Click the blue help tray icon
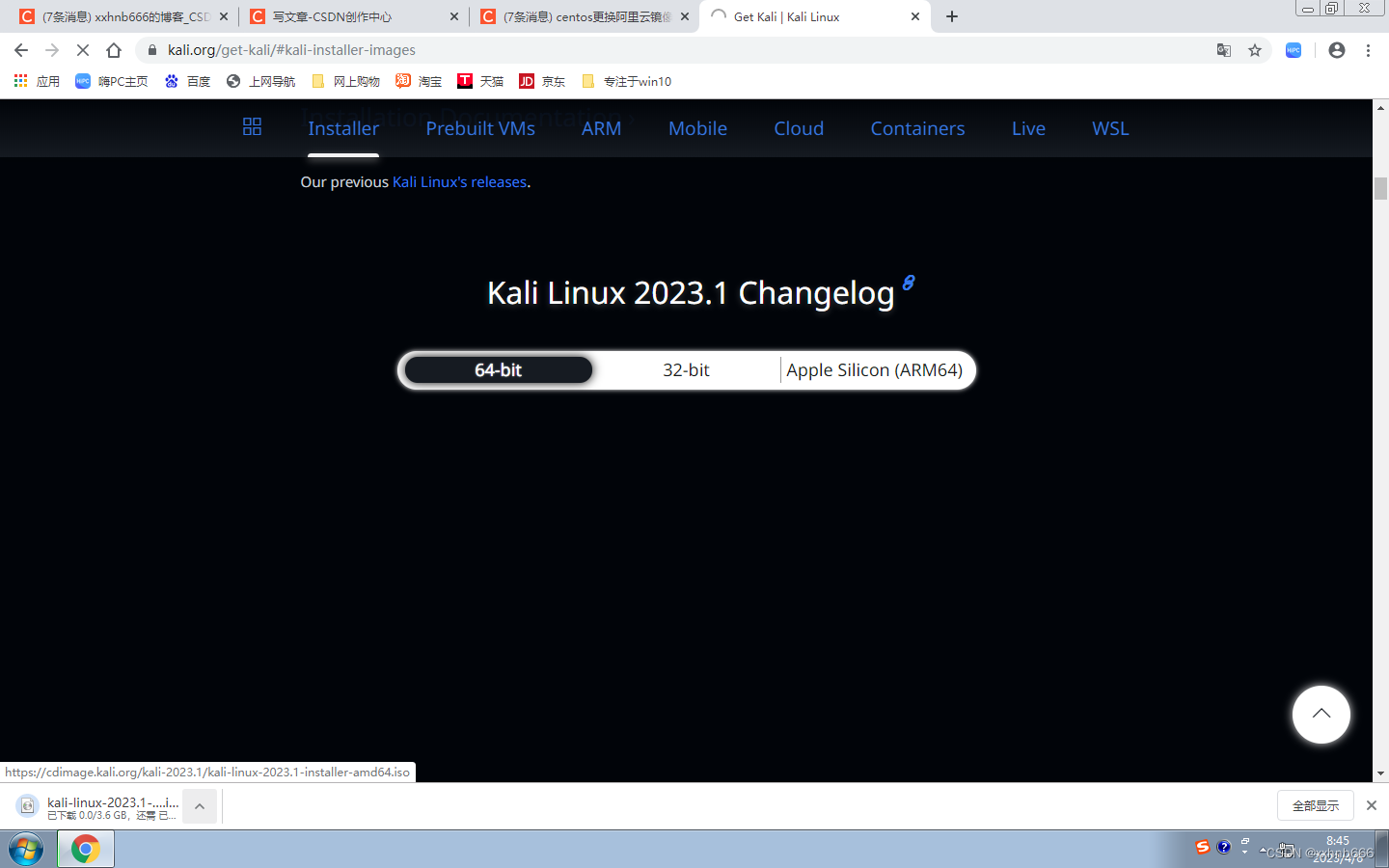Viewport: 1389px width, 868px height. [1223, 847]
